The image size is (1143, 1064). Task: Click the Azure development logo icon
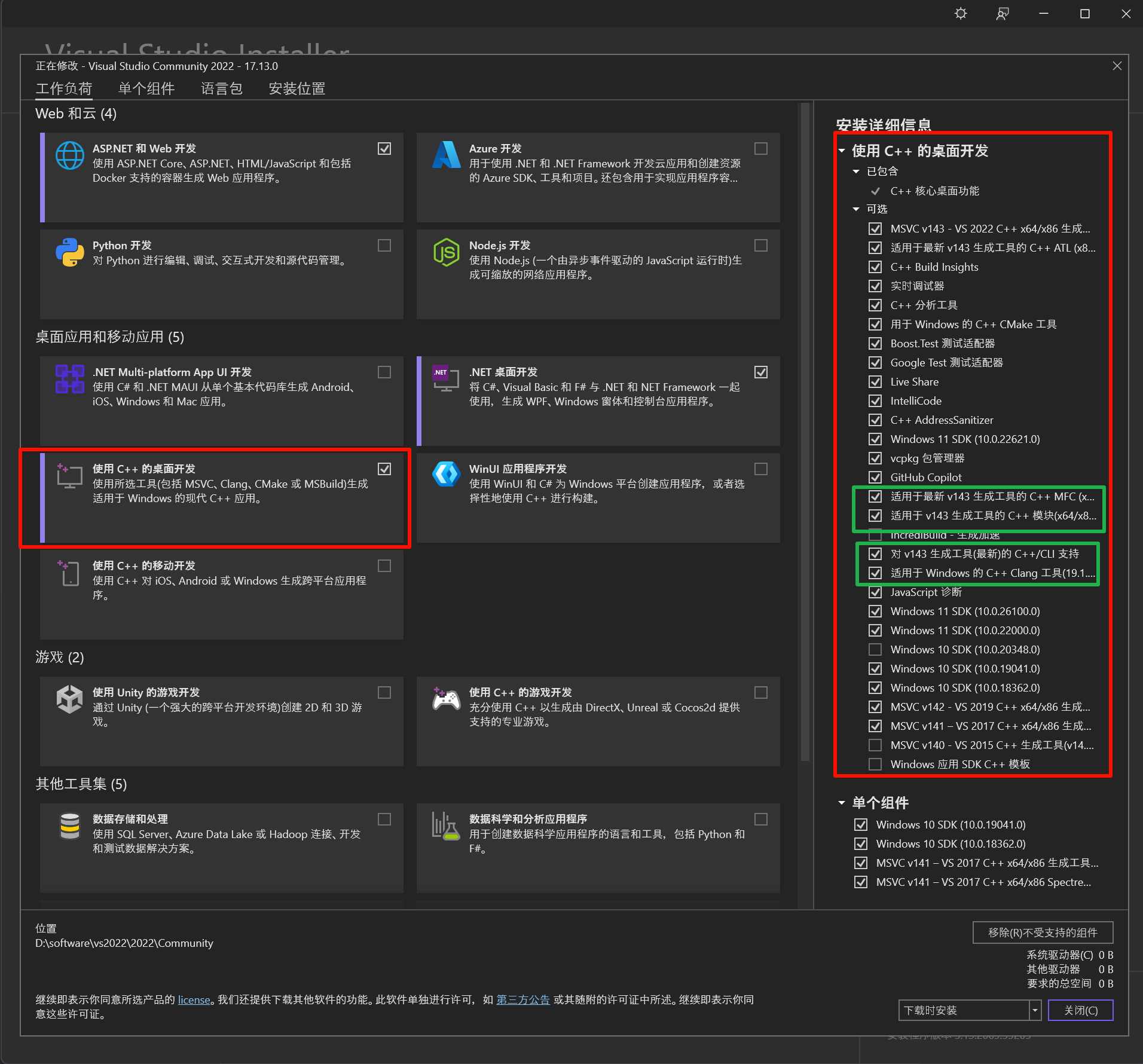[447, 155]
